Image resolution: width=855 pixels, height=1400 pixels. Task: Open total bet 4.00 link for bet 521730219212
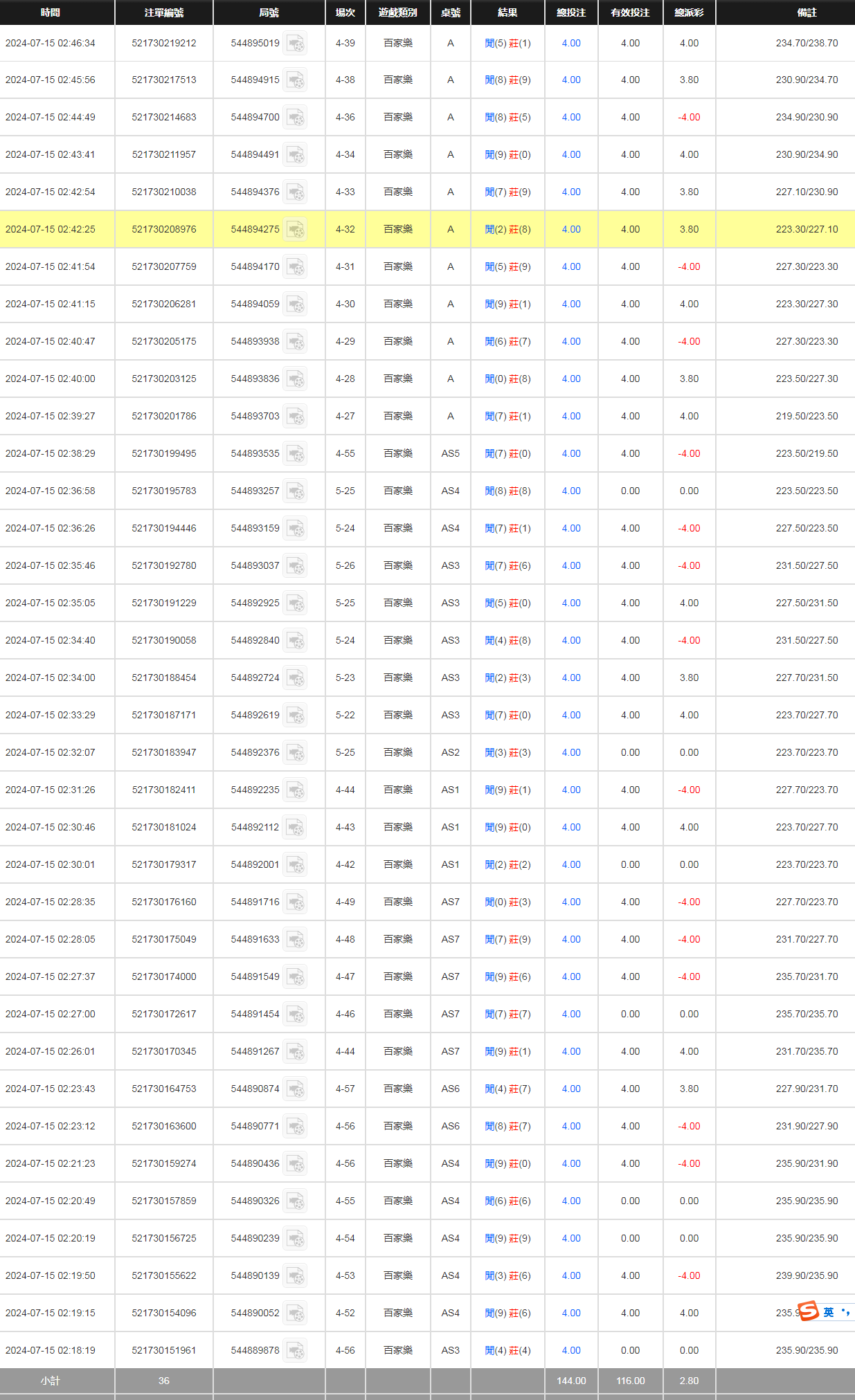571,43
